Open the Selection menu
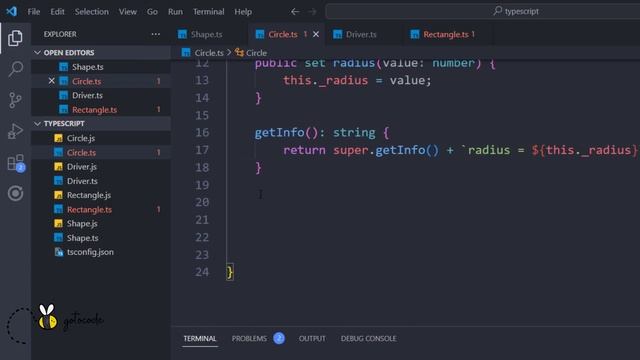640x360 pixels. click(91, 11)
